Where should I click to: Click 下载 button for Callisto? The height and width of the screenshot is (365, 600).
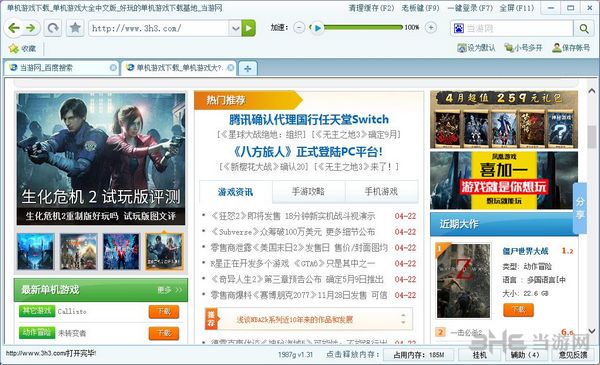pyautogui.click(x=164, y=311)
